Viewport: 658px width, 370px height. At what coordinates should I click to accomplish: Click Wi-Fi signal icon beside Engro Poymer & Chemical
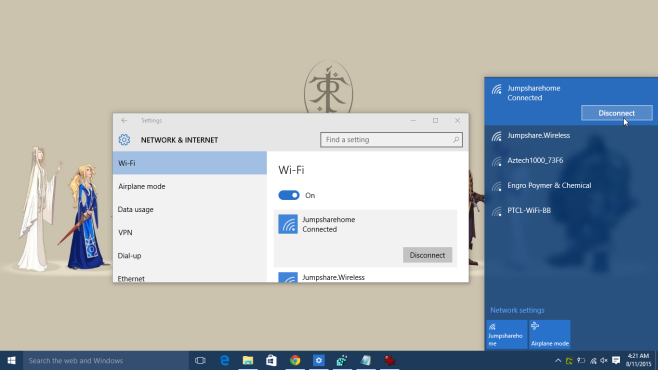pyautogui.click(x=497, y=186)
